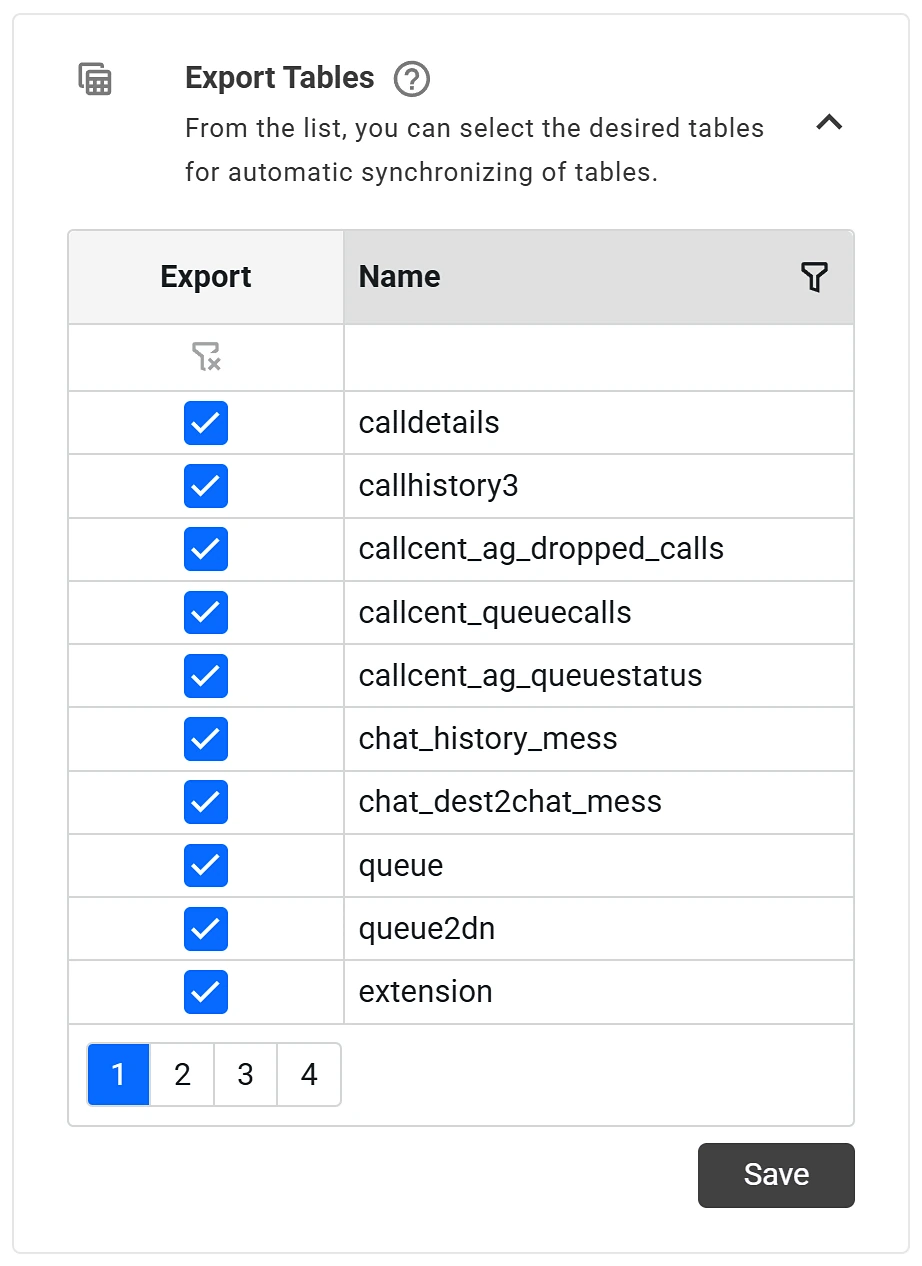922x1266 pixels.
Task: Toggle callcent_ag_queuestatus export checkbox
Action: 206,676
